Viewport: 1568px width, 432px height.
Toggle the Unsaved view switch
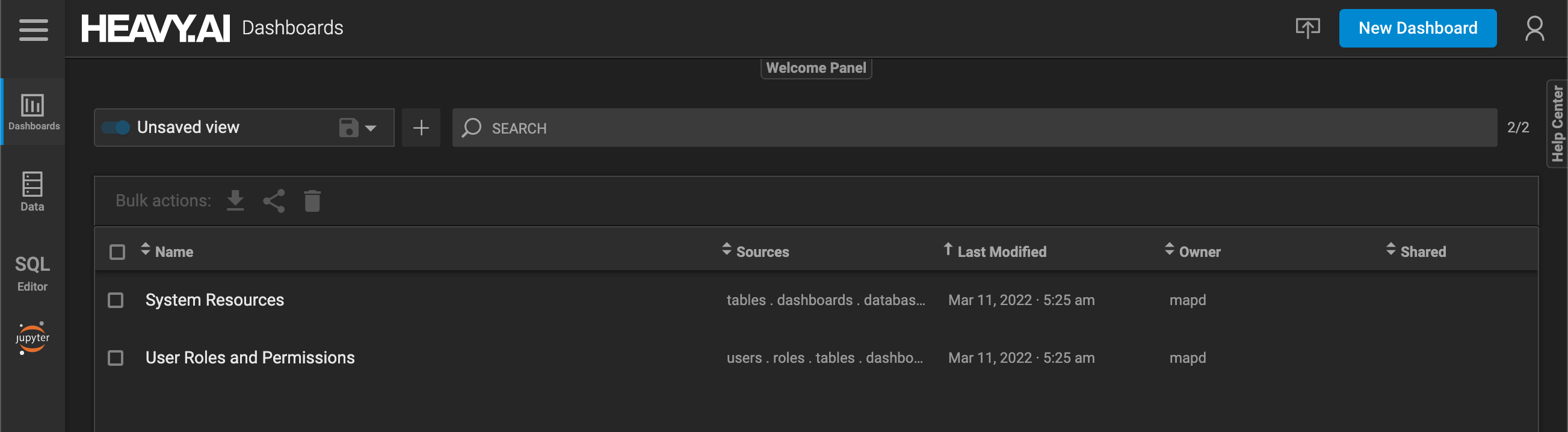tap(116, 127)
